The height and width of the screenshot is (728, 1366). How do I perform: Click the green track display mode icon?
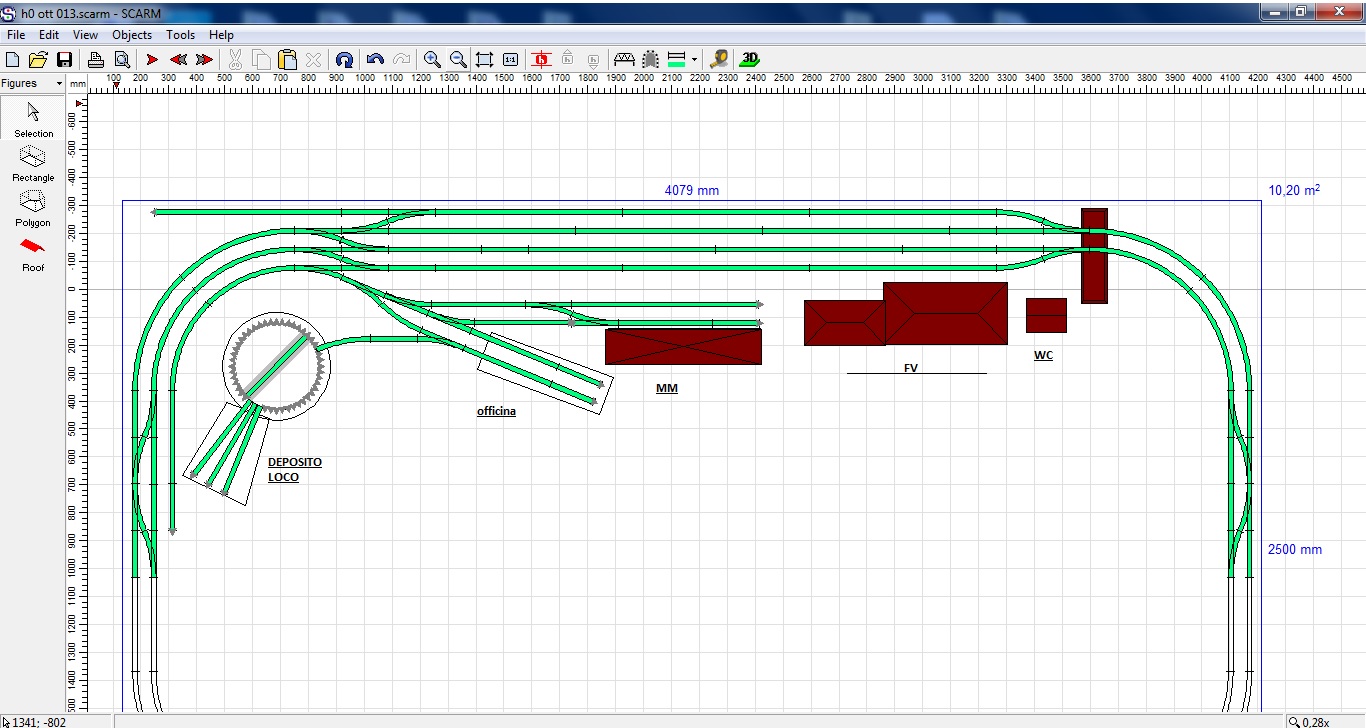coord(676,59)
